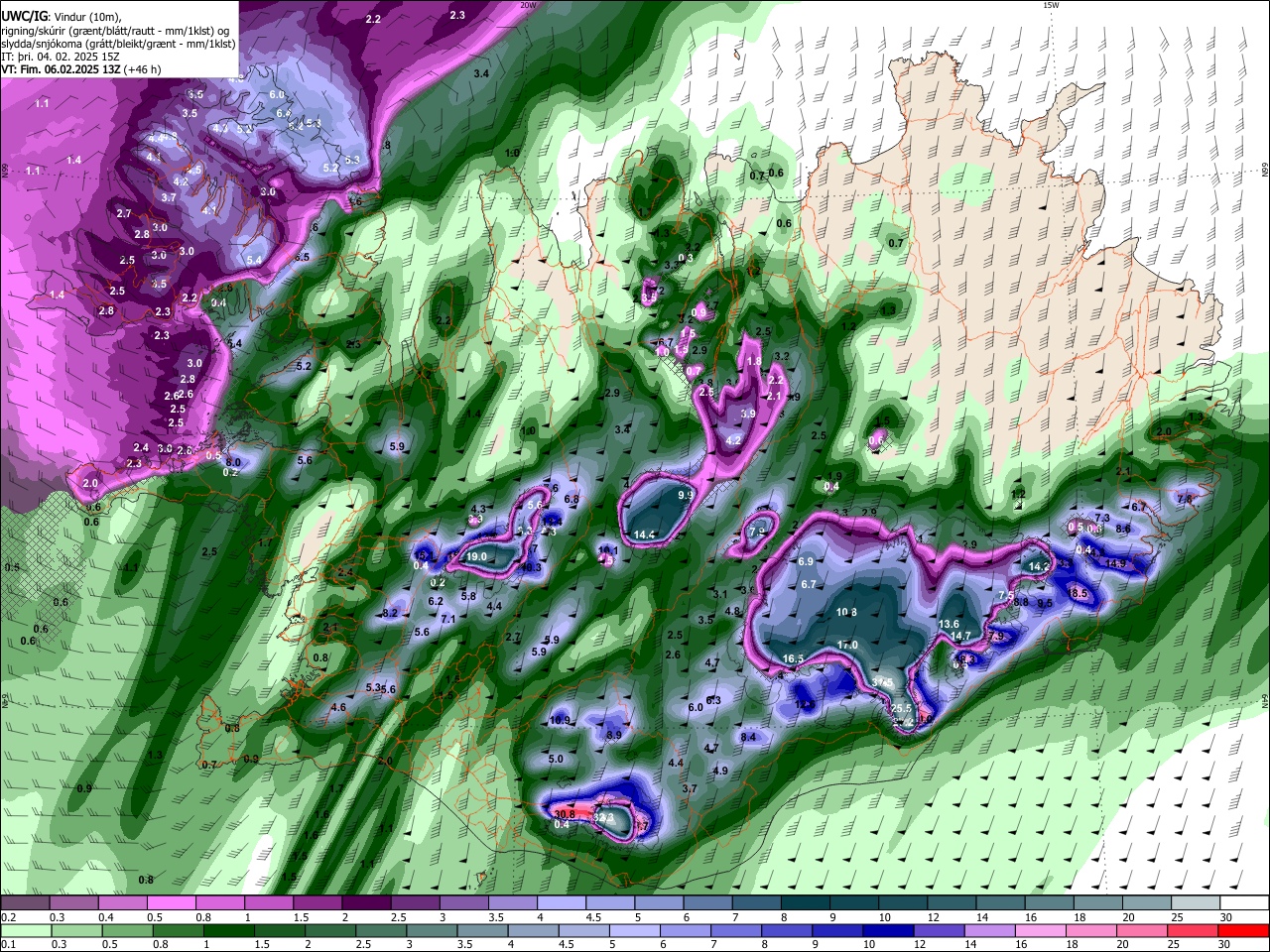Click the 8.2 value label on the map
This screenshot has height=952, width=1270.
[390, 613]
